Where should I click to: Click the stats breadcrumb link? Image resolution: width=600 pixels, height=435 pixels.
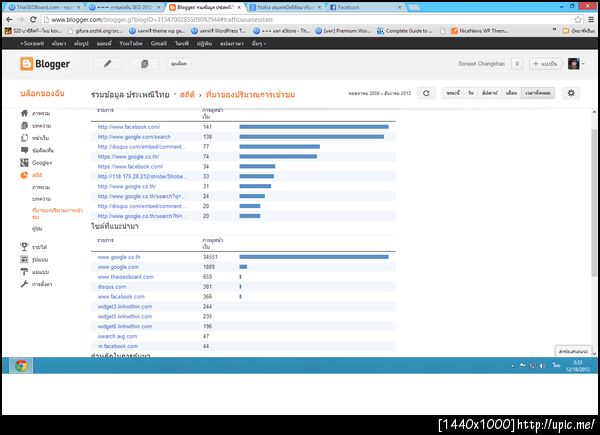click(187, 94)
